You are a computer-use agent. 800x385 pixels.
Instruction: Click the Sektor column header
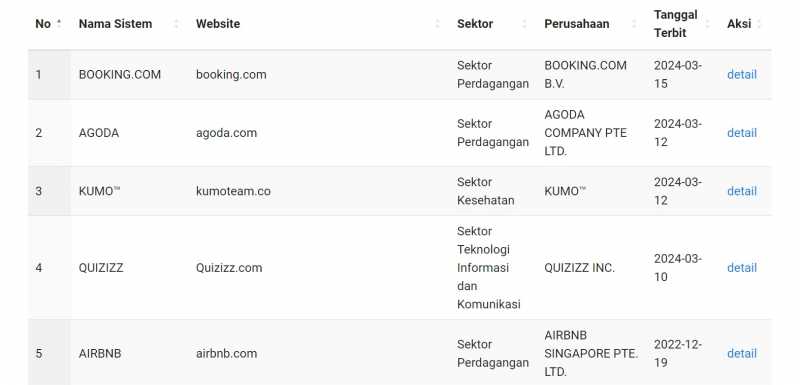click(x=475, y=23)
